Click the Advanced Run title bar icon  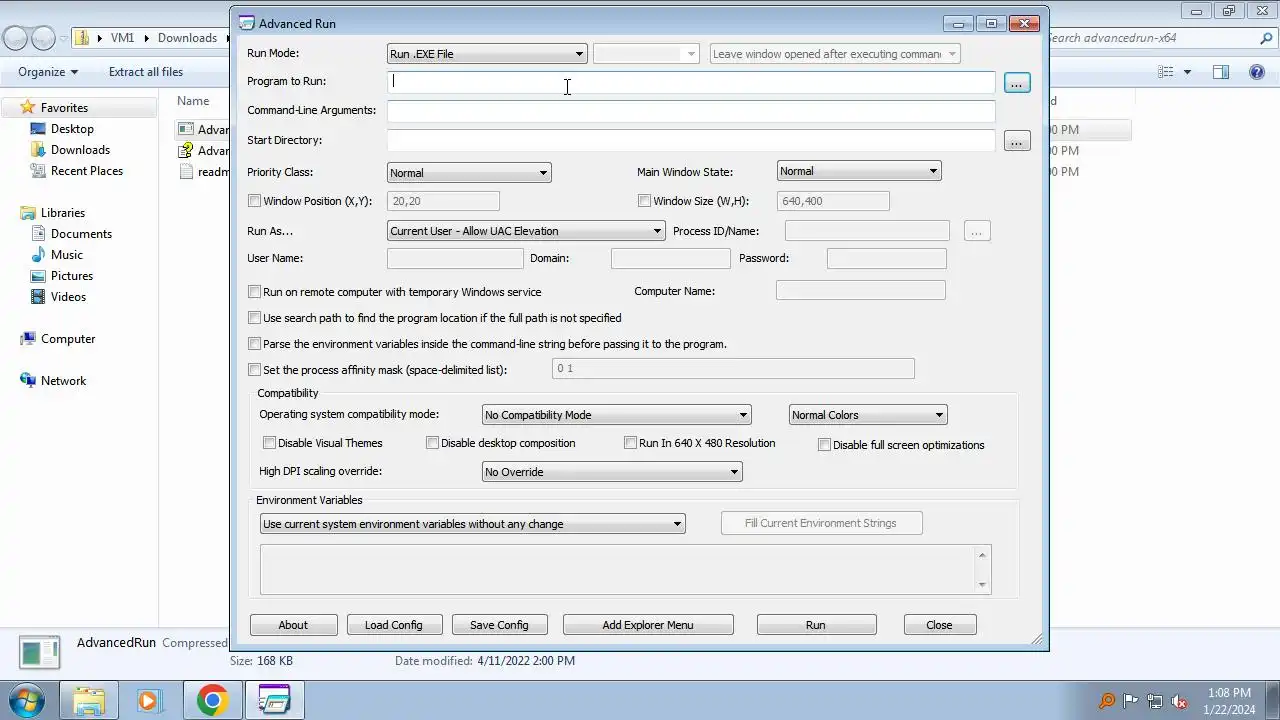[x=246, y=23]
